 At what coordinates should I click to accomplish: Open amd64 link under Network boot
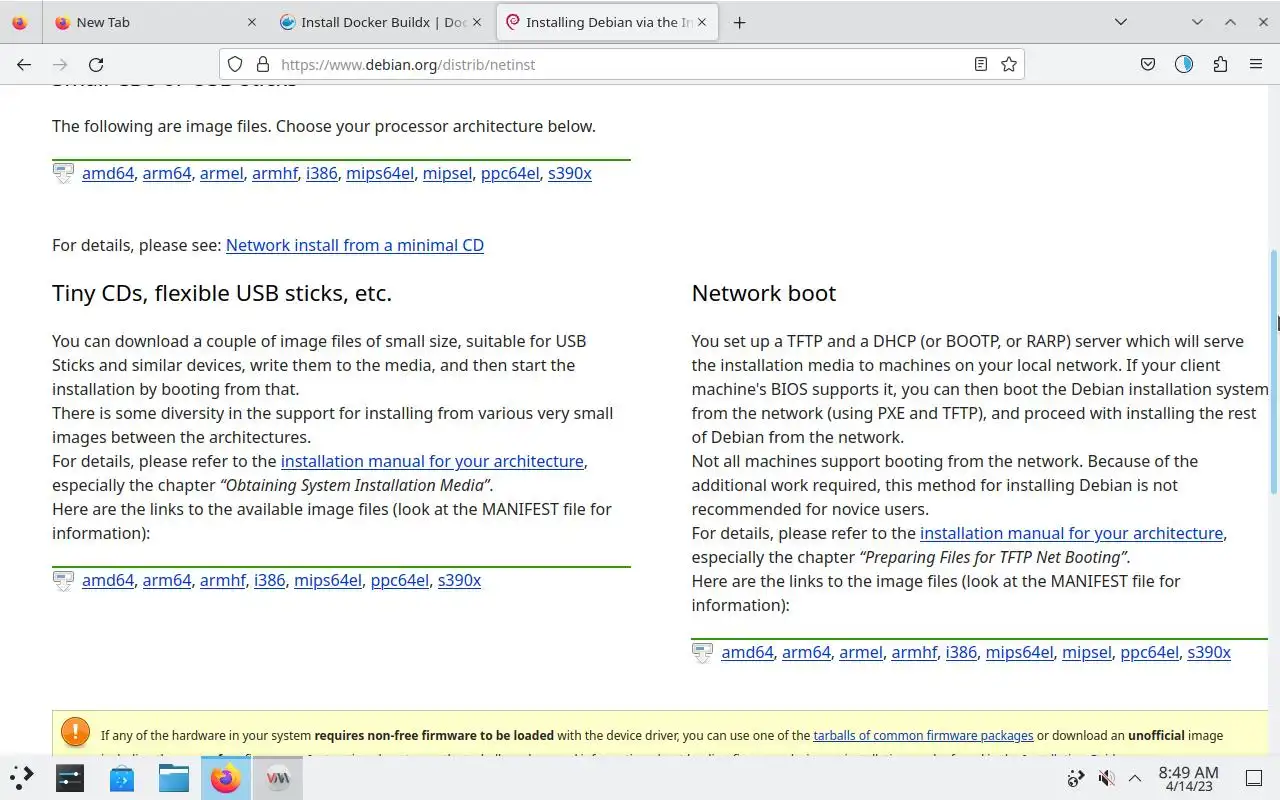coord(748,652)
